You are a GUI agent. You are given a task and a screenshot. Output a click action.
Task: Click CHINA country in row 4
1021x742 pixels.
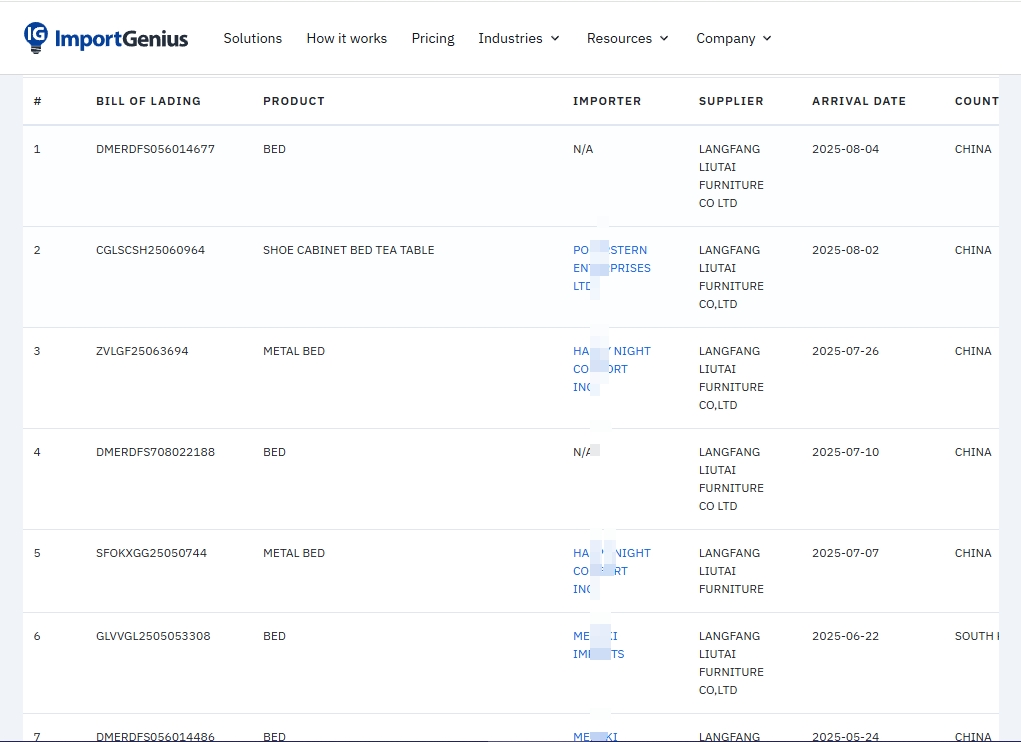pyautogui.click(x=973, y=452)
